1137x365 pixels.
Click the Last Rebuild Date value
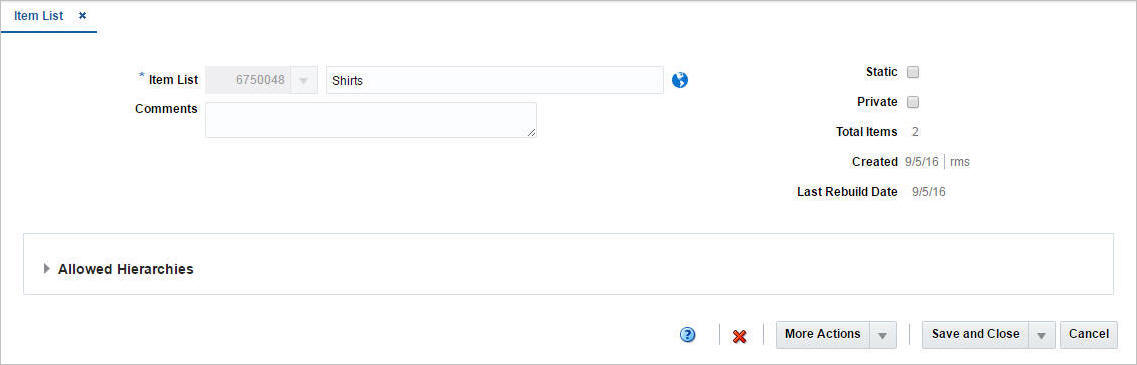(929, 192)
